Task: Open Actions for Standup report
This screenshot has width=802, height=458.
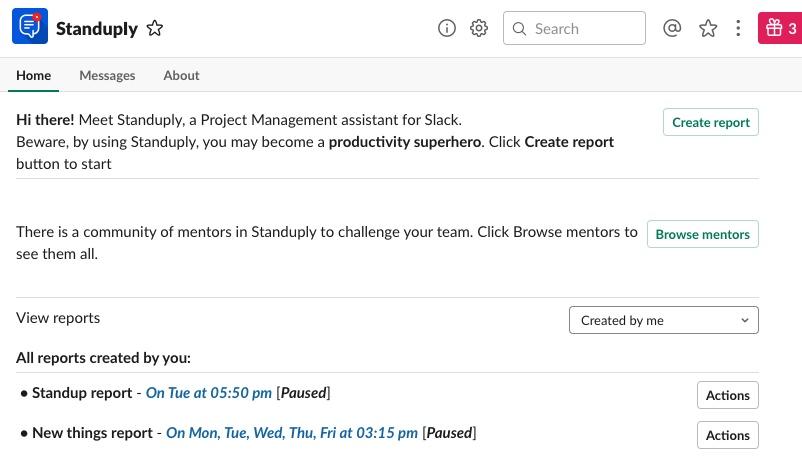Action: tap(727, 395)
